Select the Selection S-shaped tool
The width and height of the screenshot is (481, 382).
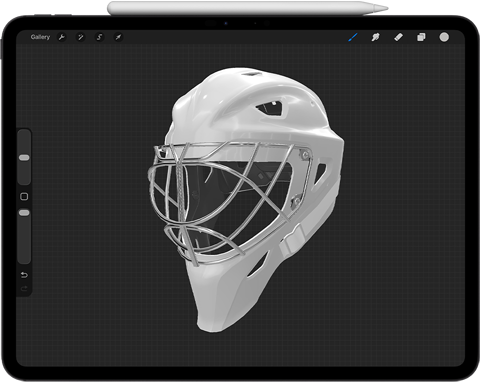99,37
